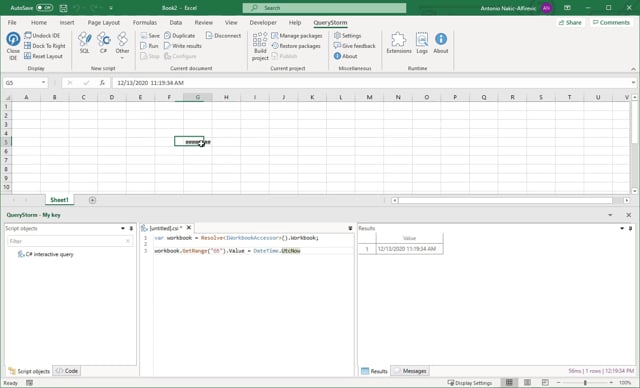Click the quick access Save icon
This screenshot has width=640, height=388.
(63, 8)
